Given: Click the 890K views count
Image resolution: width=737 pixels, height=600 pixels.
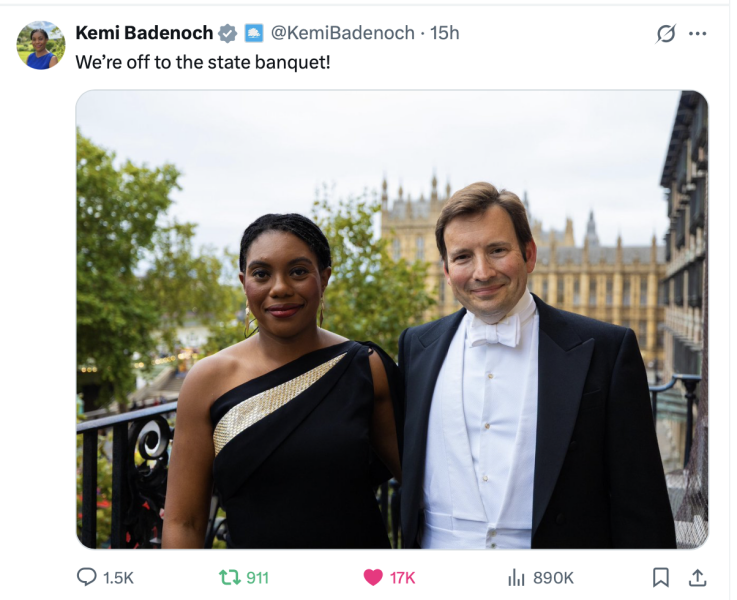Looking at the screenshot, I should 553,577.
